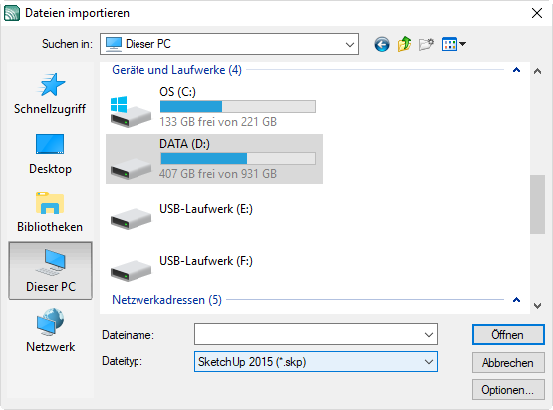Open Bibliotheken from the sidebar
553x410 pixels.
(x=50, y=212)
